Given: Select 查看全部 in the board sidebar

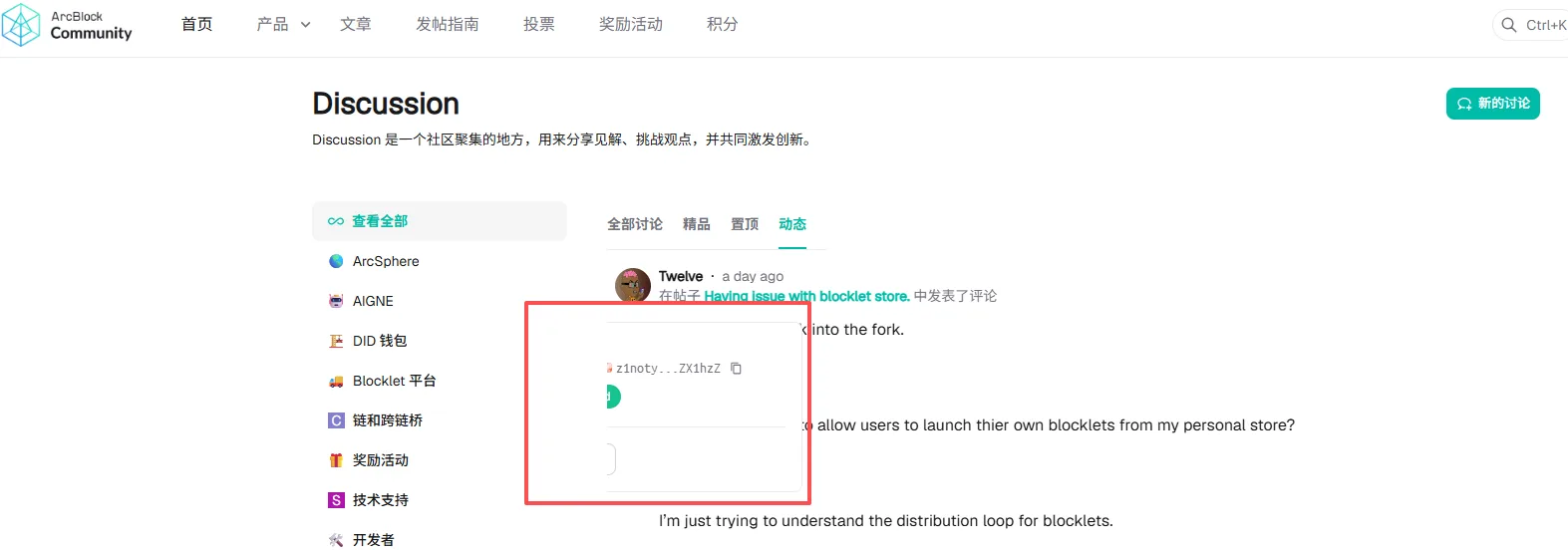Looking at the screenshot, I should coord(439,221).
